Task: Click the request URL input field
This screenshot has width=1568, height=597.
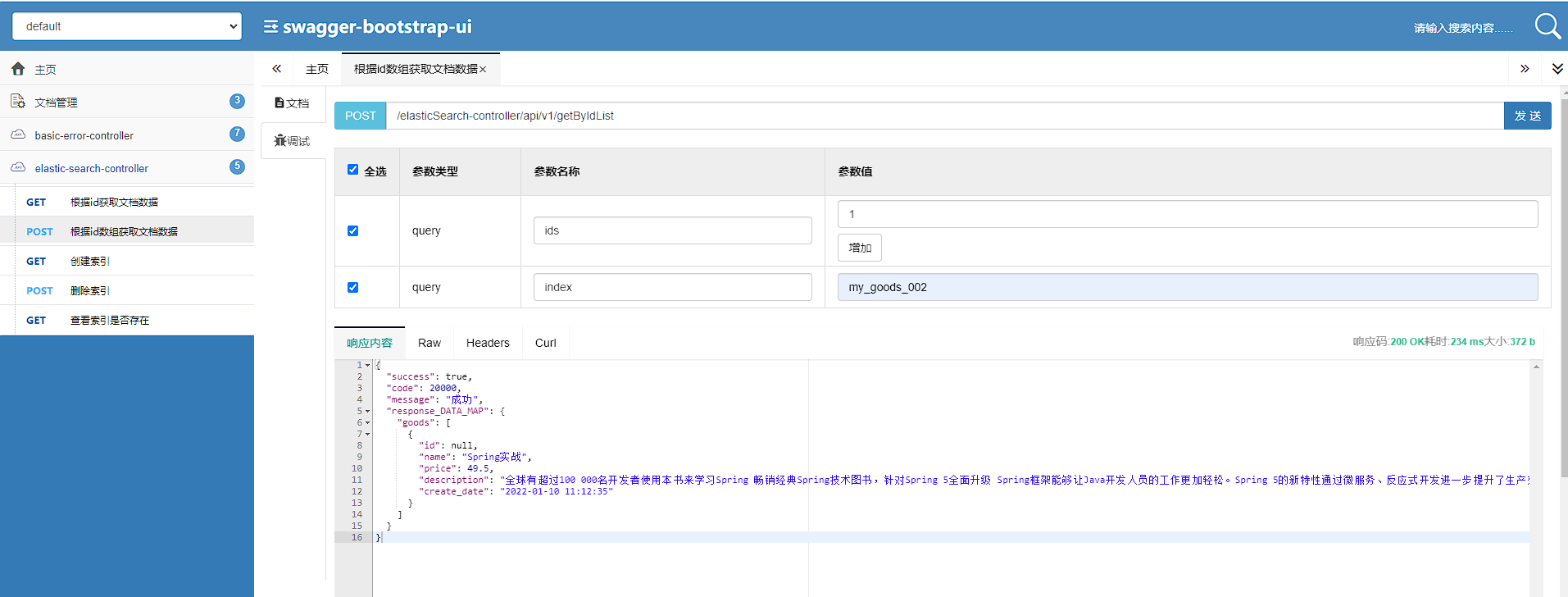Action: pyautogui.click(x=945, y=116)
